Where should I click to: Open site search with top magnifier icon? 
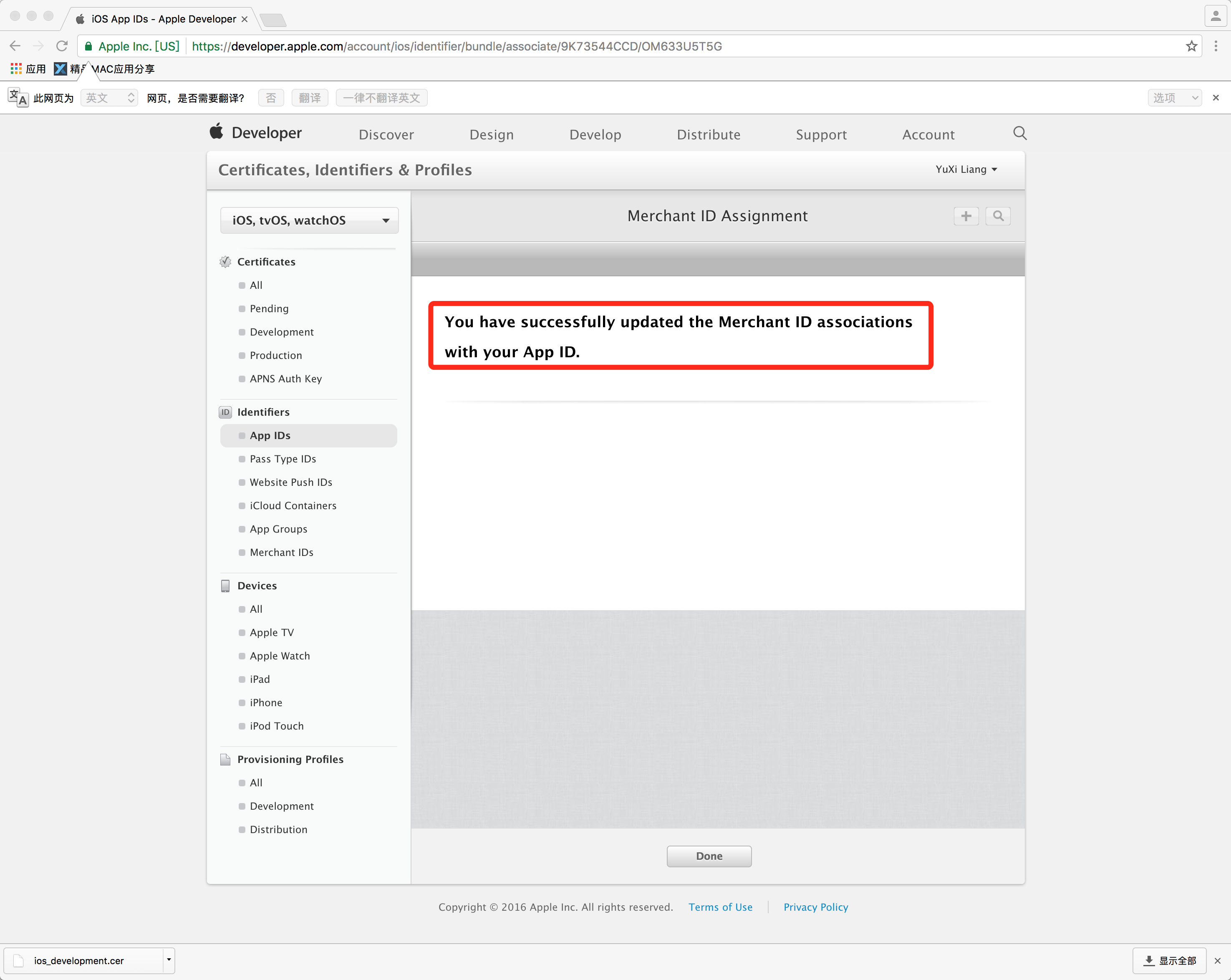click(x=1019, y=134)
